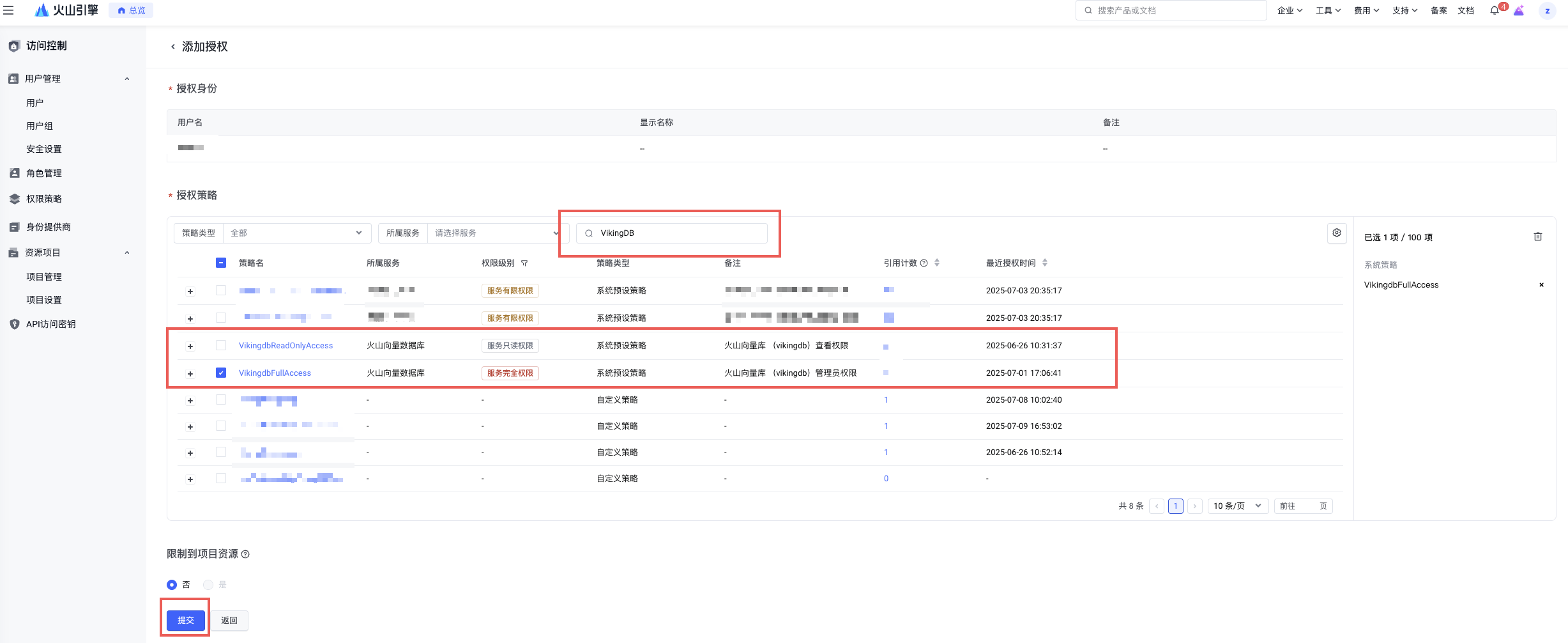Click the VikingDB policy search field

(671, 233)
